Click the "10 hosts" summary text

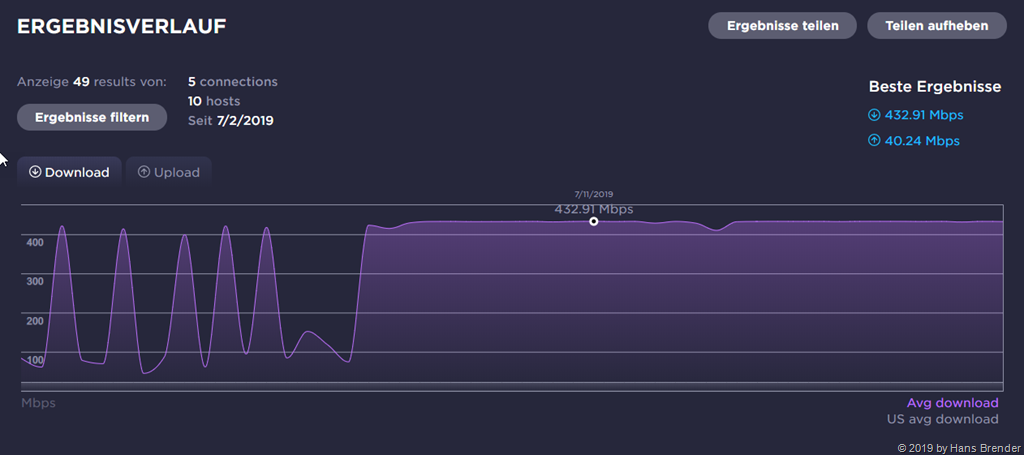[214, 101]
